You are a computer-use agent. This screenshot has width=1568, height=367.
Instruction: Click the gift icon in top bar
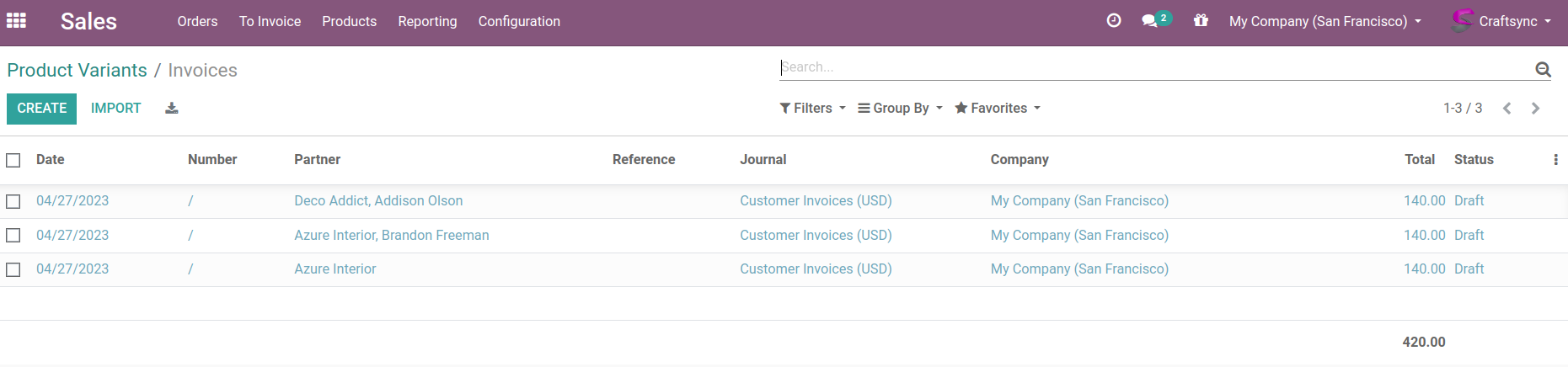[1201, 21]
